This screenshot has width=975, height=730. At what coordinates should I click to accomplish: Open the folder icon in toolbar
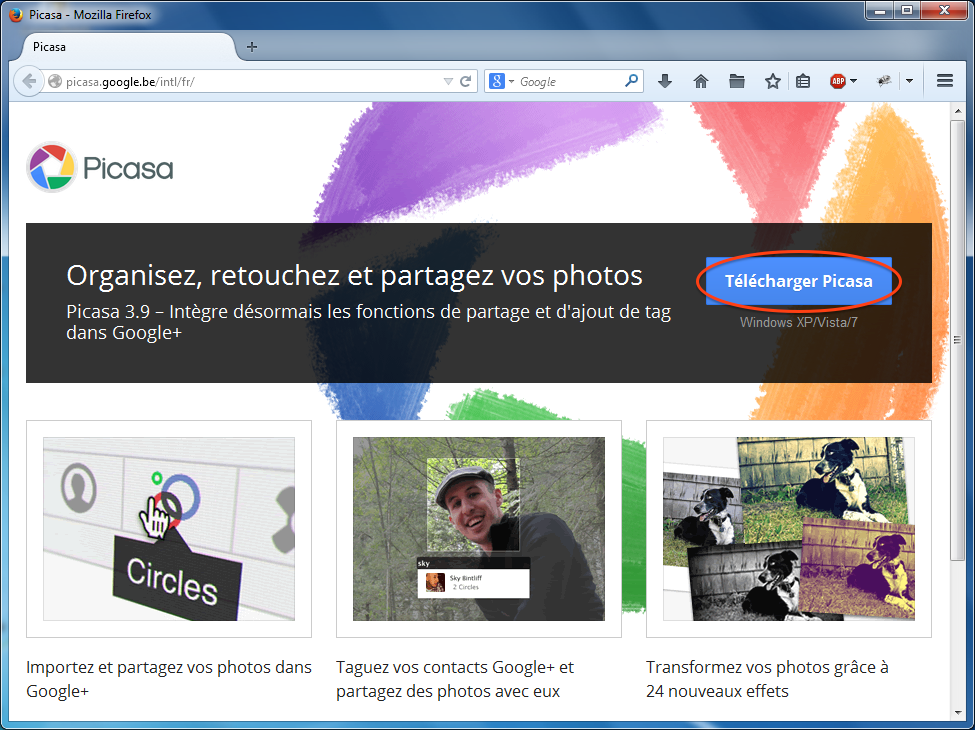pyautogui.click(x=737, y=81)
